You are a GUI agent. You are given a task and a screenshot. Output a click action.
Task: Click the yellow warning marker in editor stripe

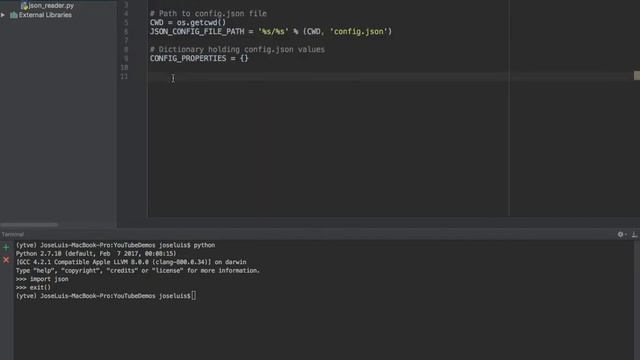tap(637, 76)
